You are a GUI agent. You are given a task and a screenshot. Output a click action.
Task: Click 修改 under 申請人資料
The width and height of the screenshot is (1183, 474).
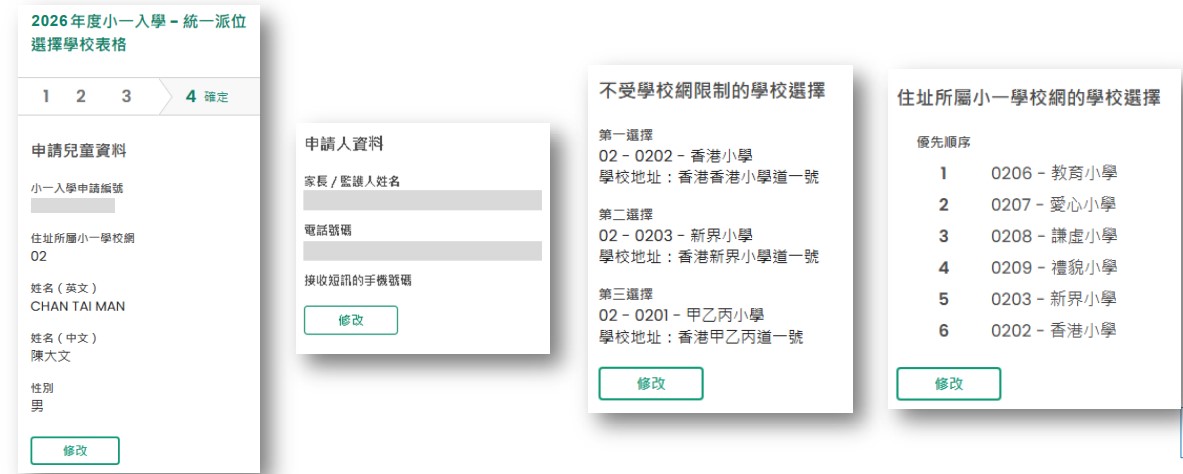pos(350,320)
